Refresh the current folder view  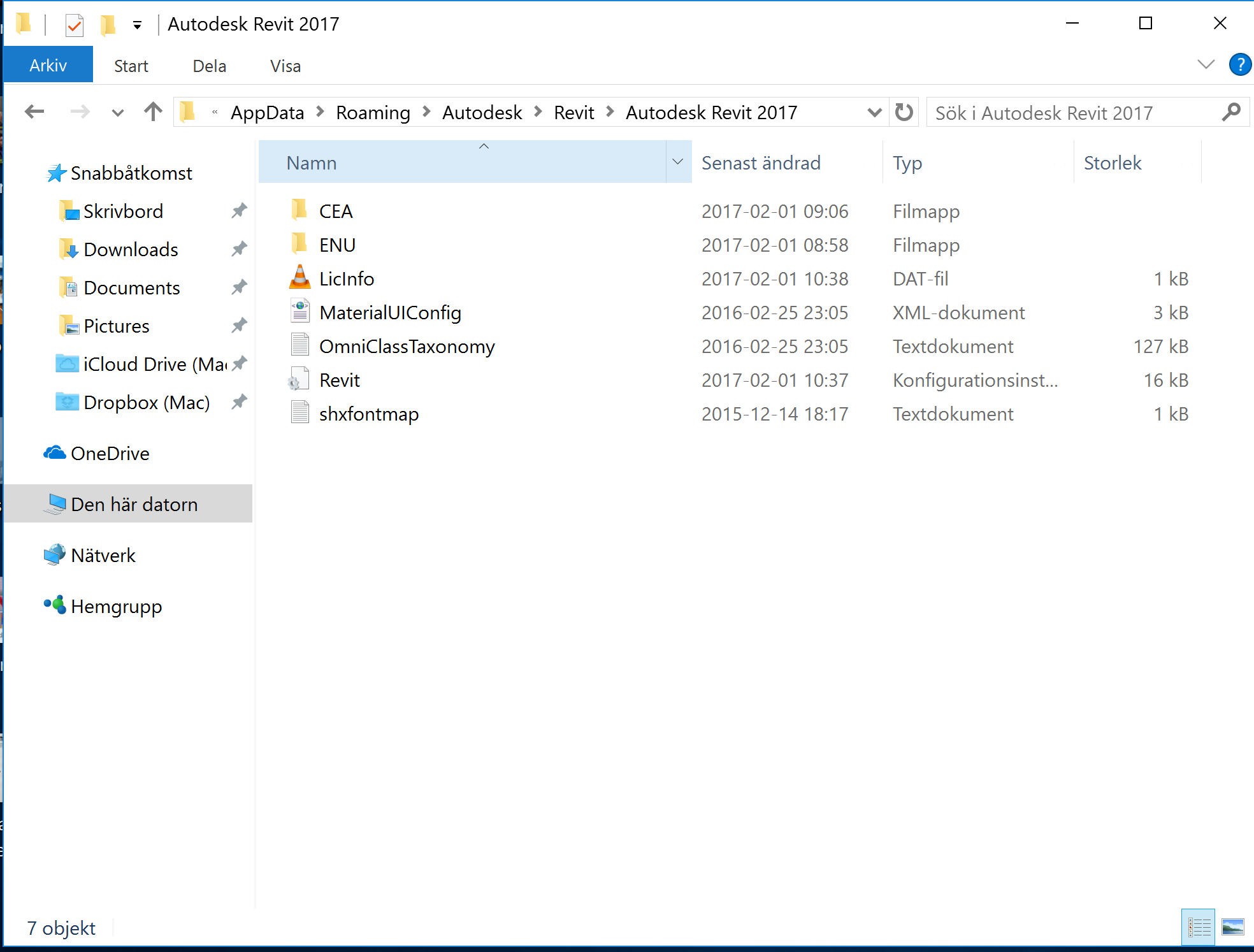[903, 112]
